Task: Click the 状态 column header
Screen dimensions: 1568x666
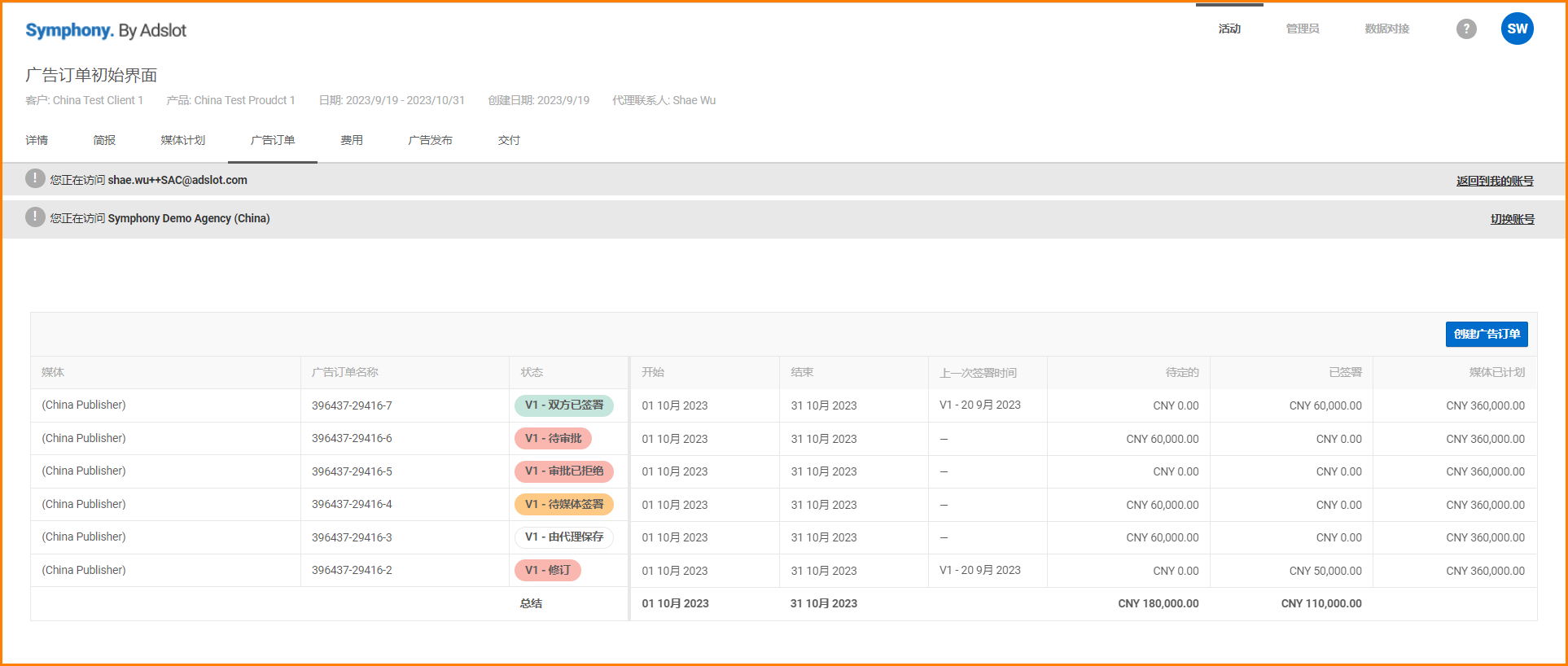Action: click(x=532, y=372)
